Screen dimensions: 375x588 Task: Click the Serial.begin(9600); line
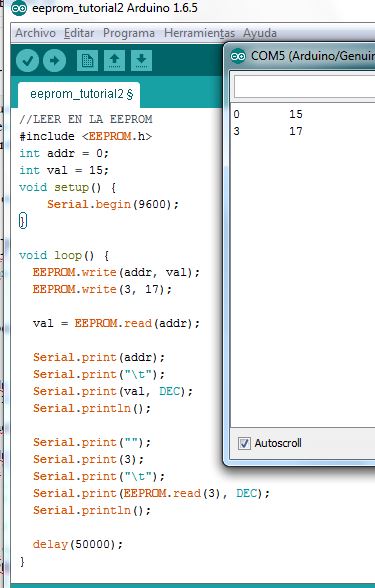coord(113,204)
